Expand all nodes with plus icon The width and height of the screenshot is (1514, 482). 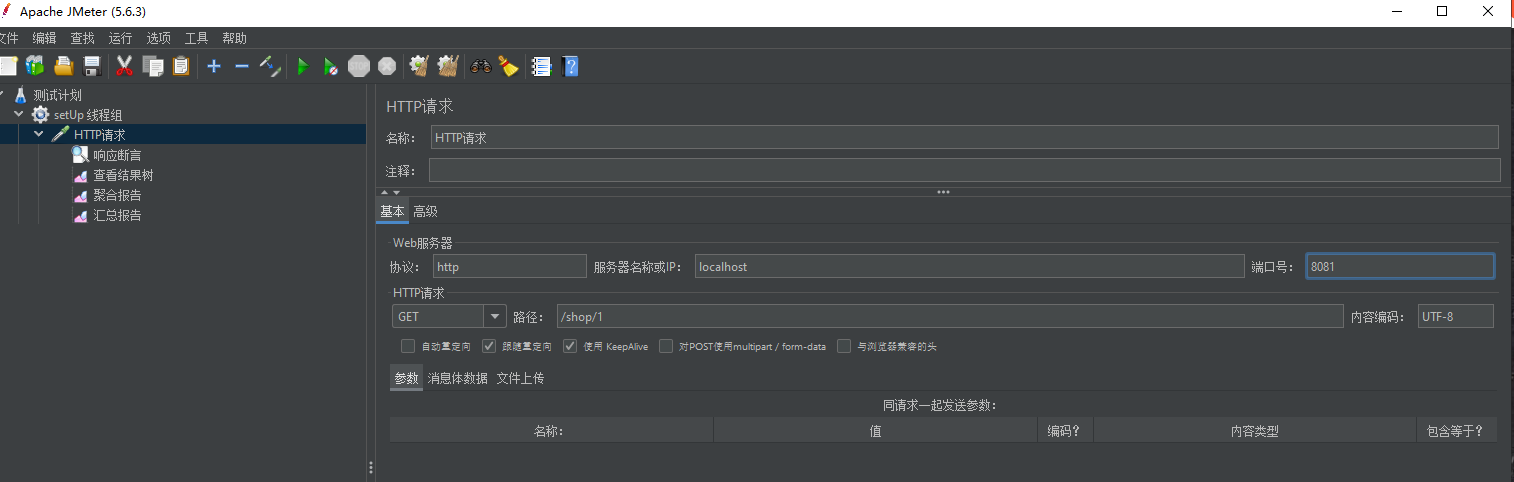214,66
